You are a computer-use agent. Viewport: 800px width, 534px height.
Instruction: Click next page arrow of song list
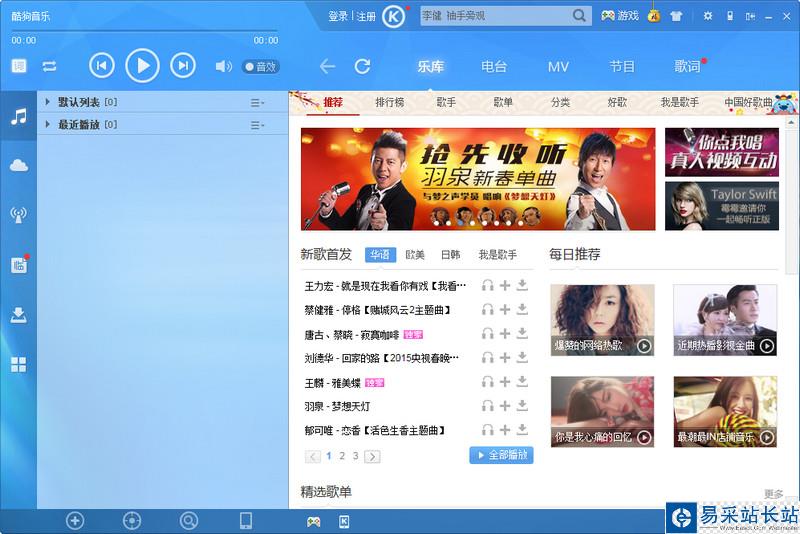[372, 456]
